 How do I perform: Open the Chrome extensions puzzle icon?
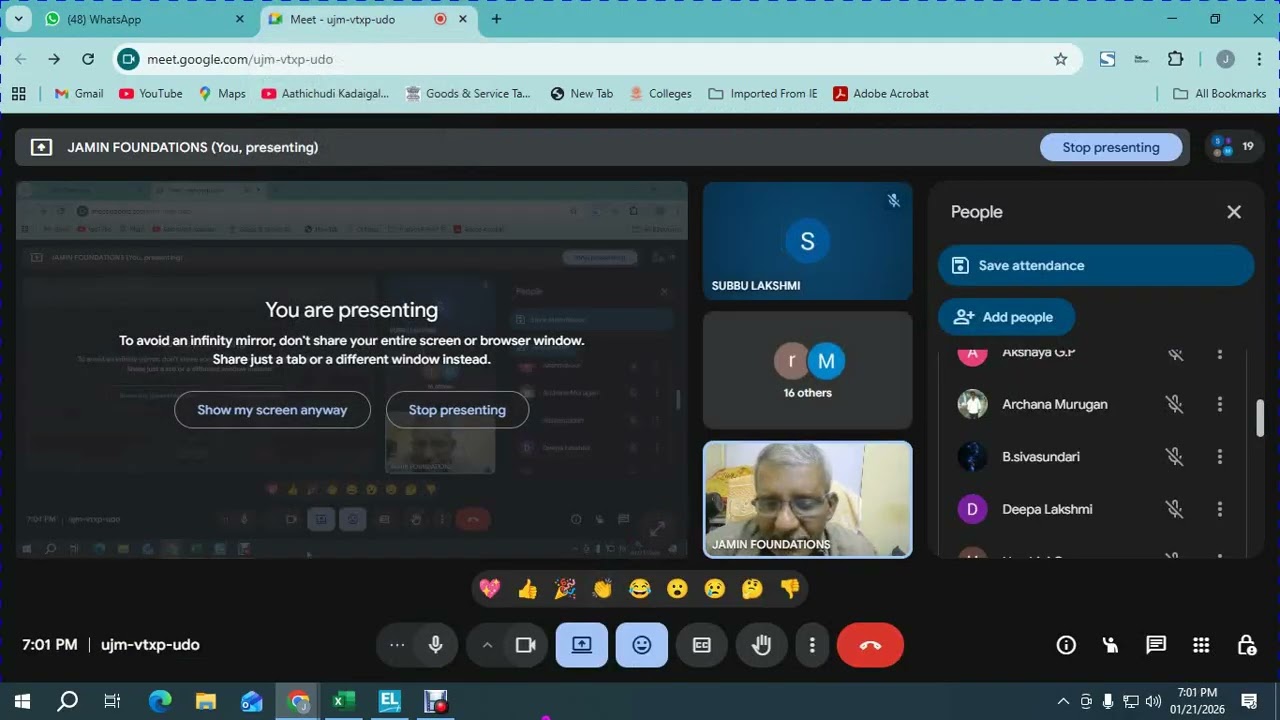pos(1175,59)
